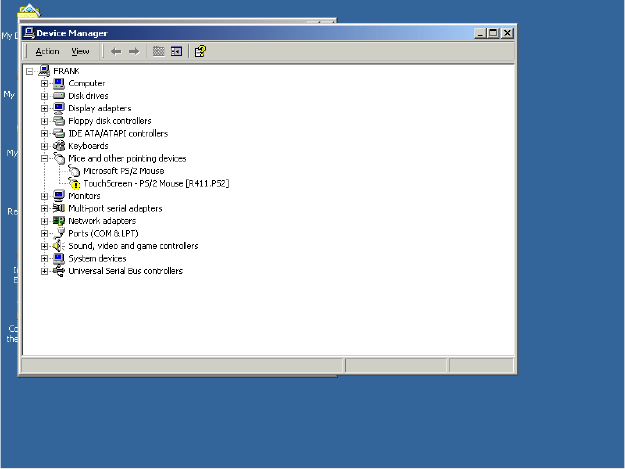Select the Network adapters label
Screen dimensions: 625x469
pos(102,221)
